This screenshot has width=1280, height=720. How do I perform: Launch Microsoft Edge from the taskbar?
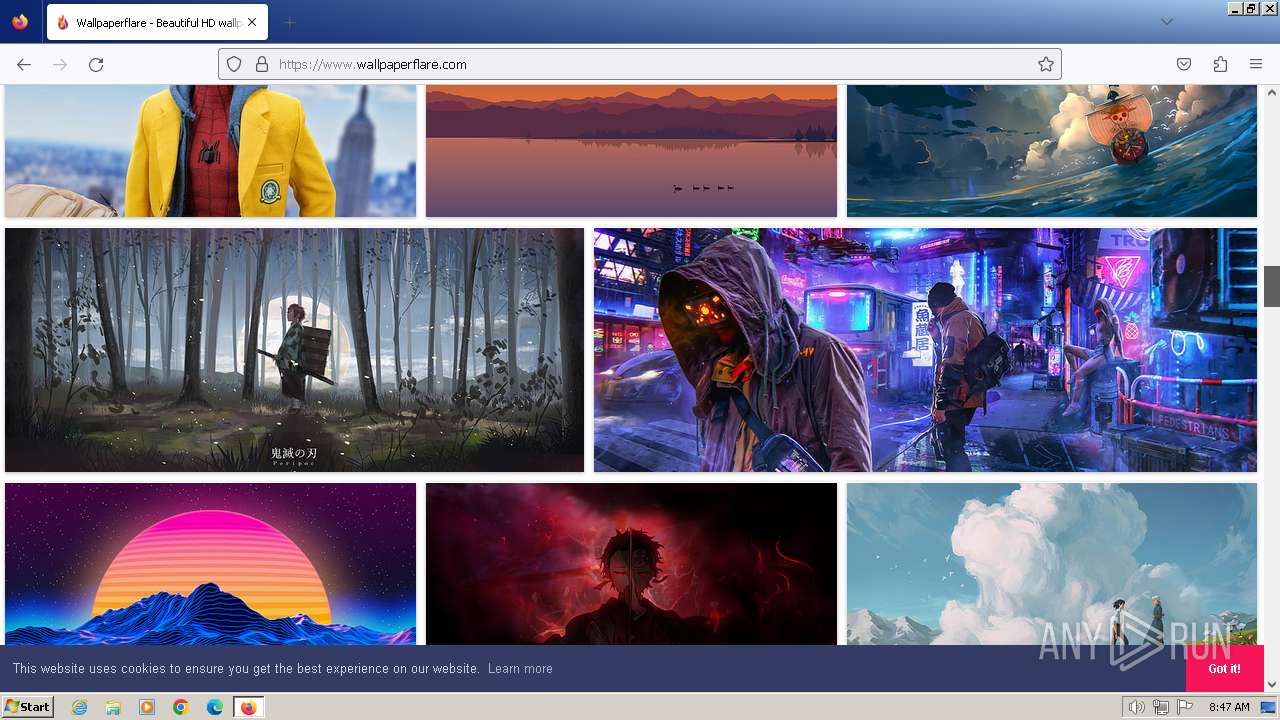point(215,707)
